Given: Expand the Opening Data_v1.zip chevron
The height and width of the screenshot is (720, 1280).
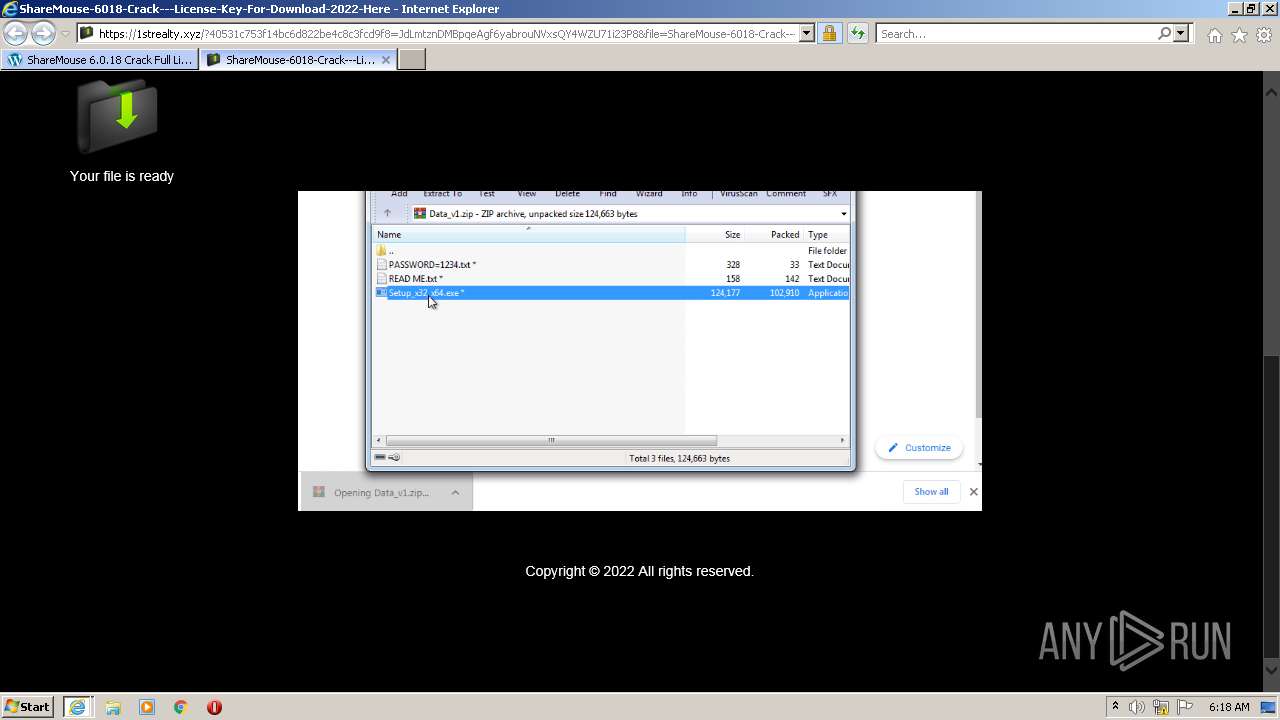Looking at the screenshot, I should pyautogui.click(x=455, y=492).
